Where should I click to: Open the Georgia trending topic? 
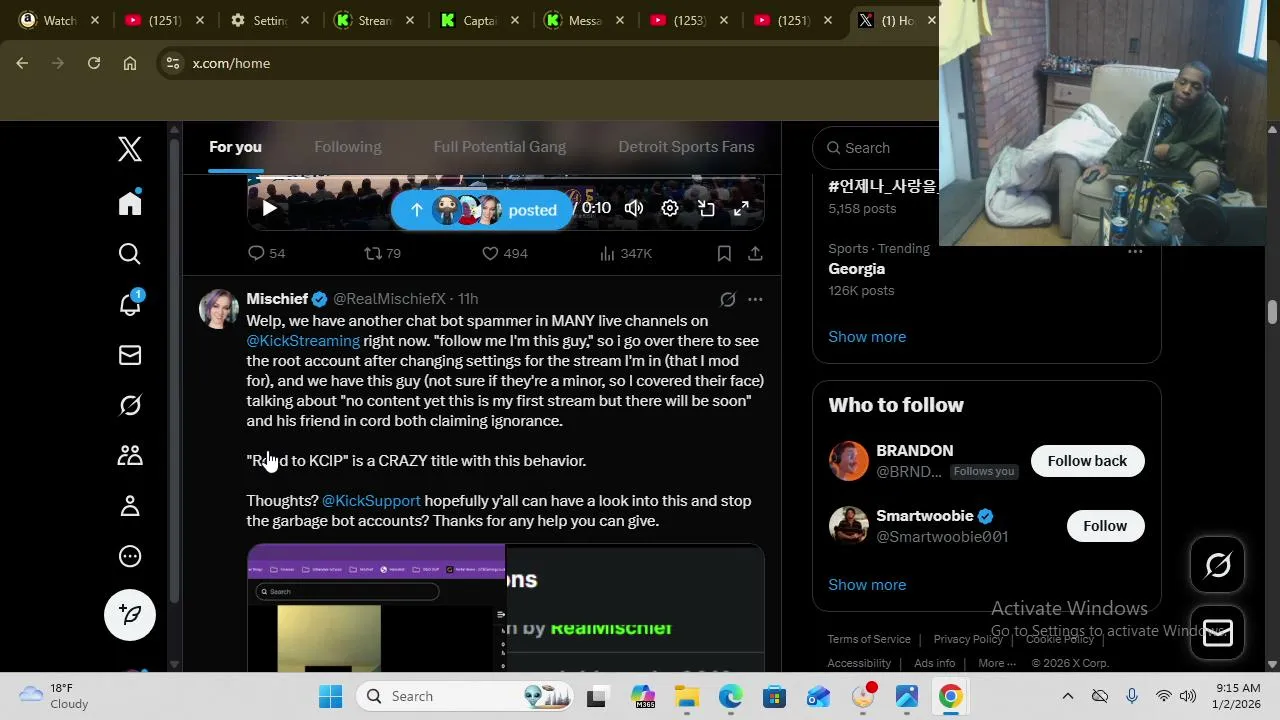(857, 269)
